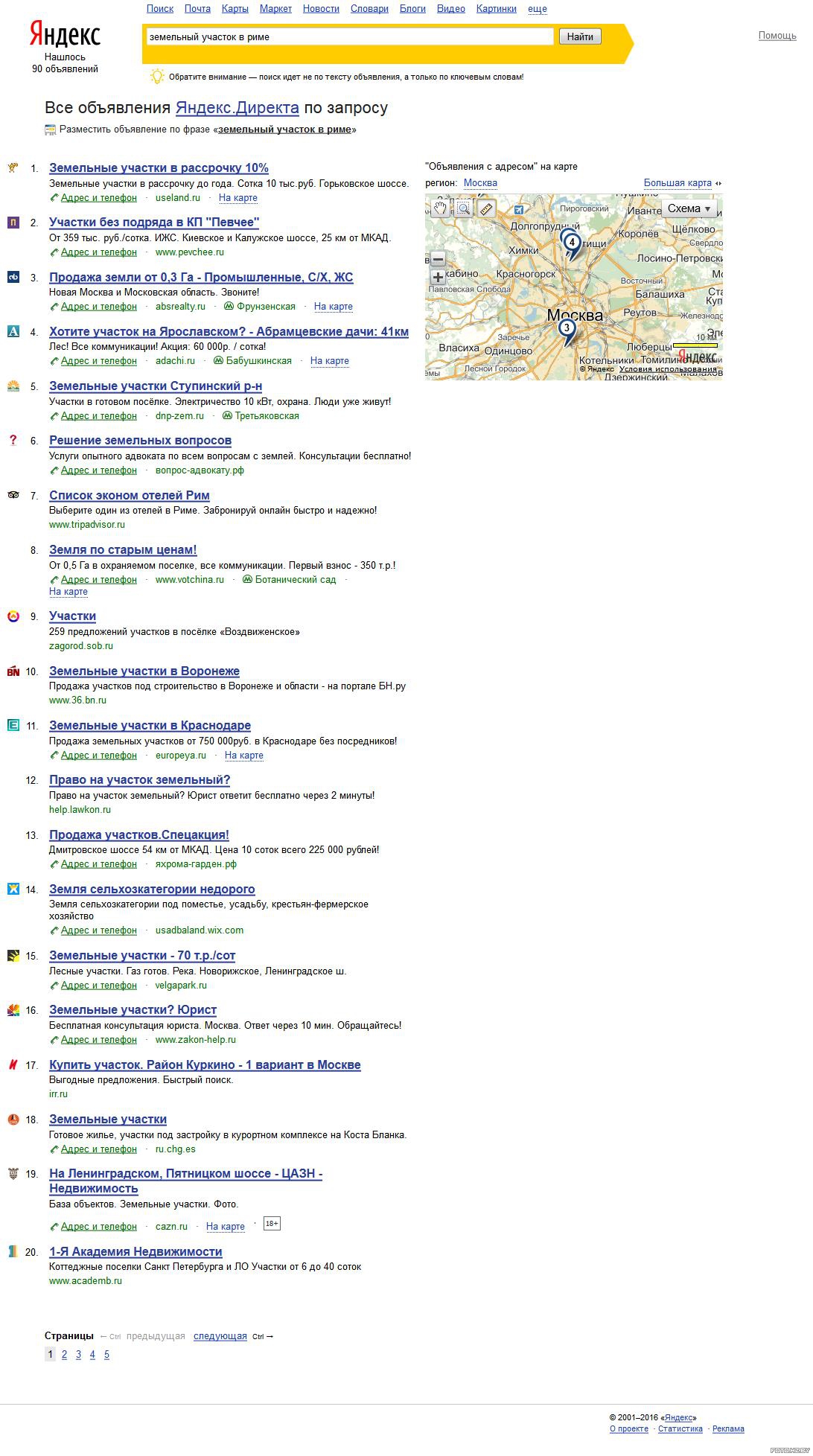
Task: Click the favicon of the Краснодаре ad
Action: coord(13,725)
